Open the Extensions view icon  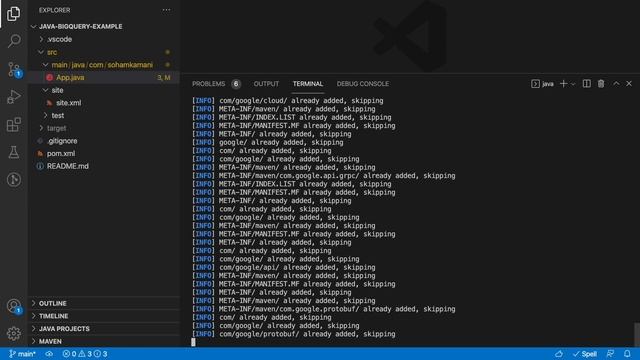13,124
